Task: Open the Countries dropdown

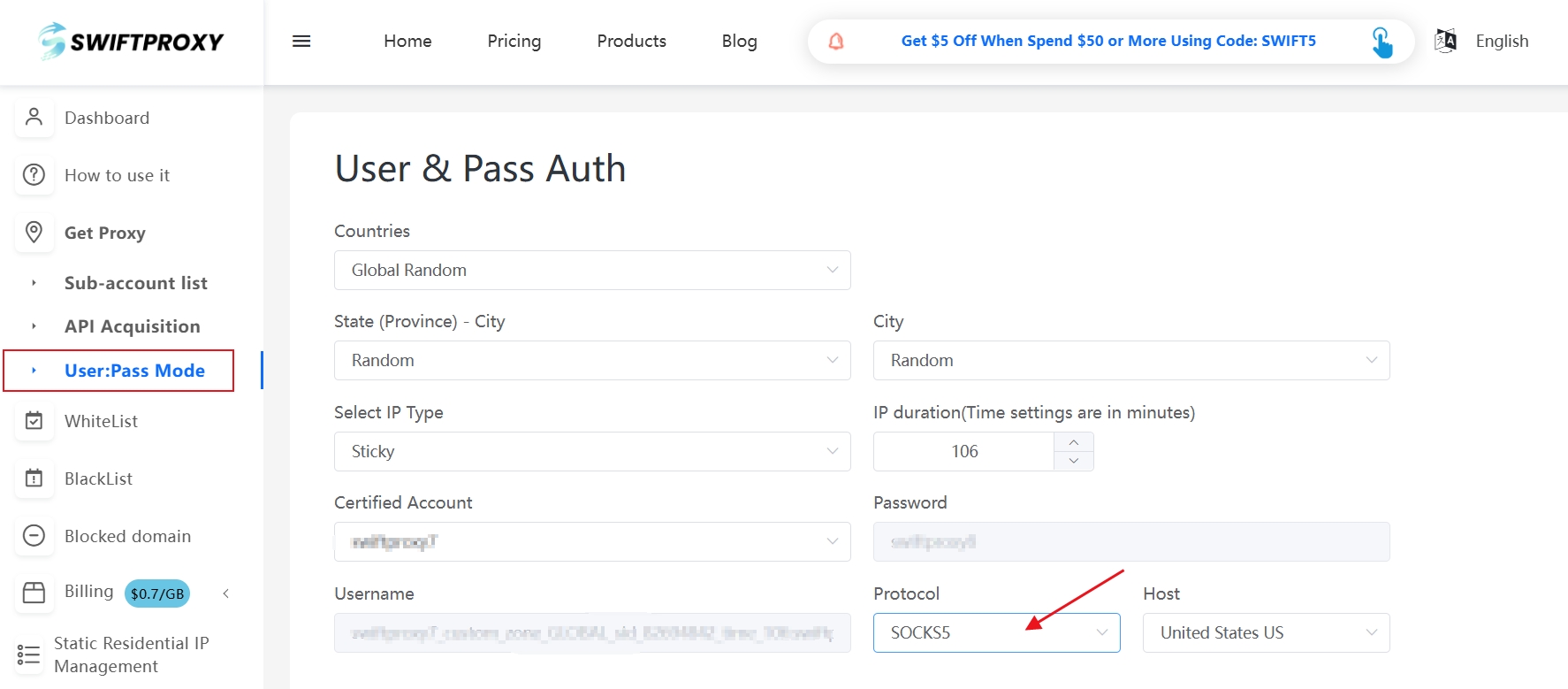Action: [591, 270]
